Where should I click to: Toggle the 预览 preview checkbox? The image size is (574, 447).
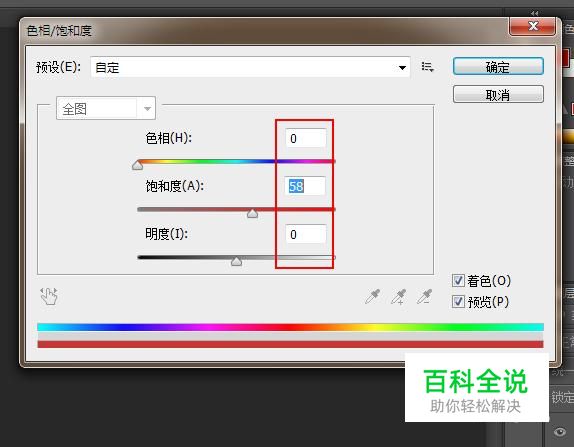point(458,302)
